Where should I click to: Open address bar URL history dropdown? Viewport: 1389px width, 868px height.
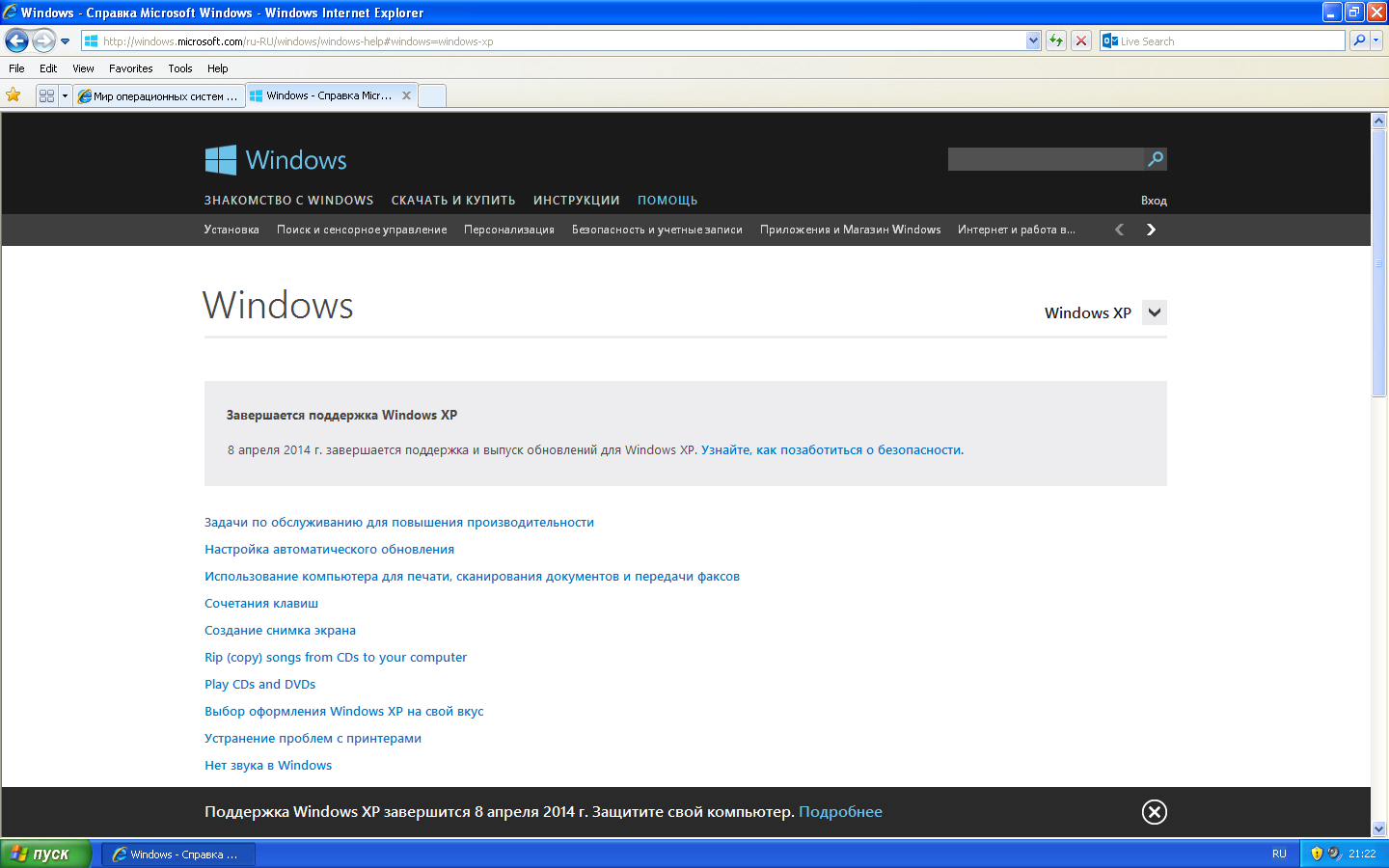(x=1033, y=41)
